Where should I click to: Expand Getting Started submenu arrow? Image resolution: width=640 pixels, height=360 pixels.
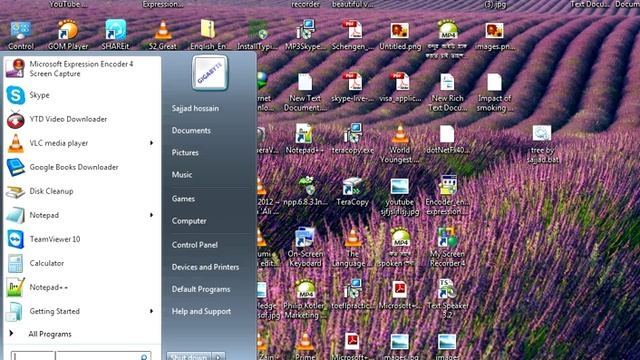click(x=151, y=311)
